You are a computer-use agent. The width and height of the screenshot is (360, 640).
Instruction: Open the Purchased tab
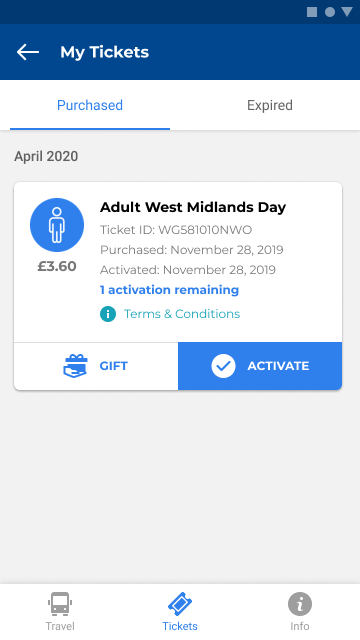90,105
